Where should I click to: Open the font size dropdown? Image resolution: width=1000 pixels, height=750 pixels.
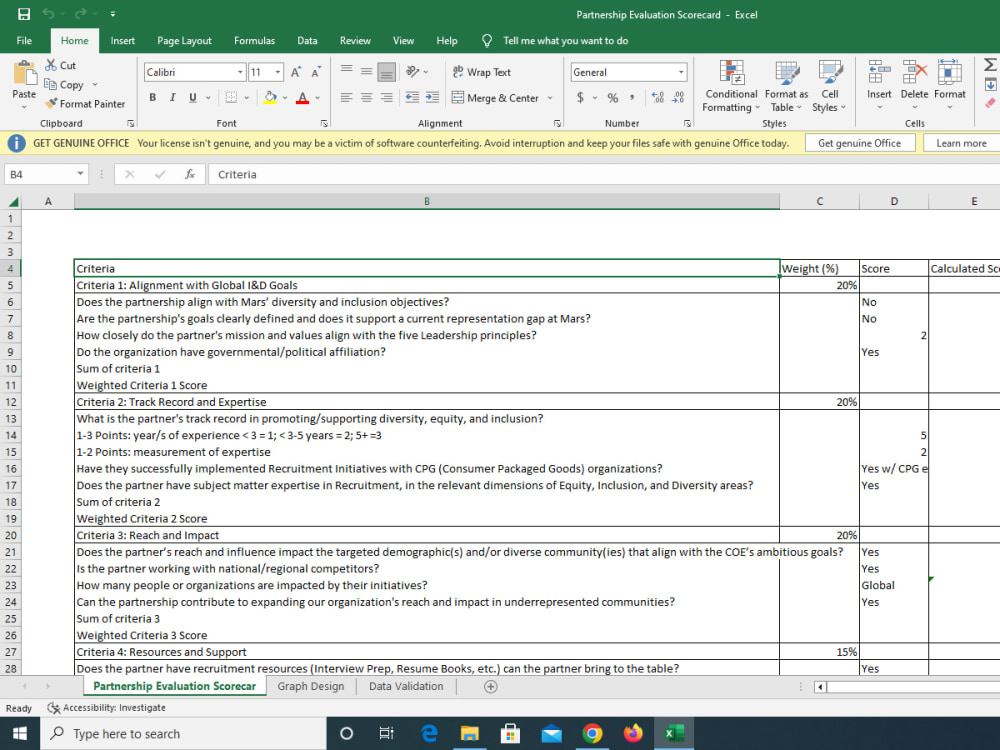click(278, 72)
